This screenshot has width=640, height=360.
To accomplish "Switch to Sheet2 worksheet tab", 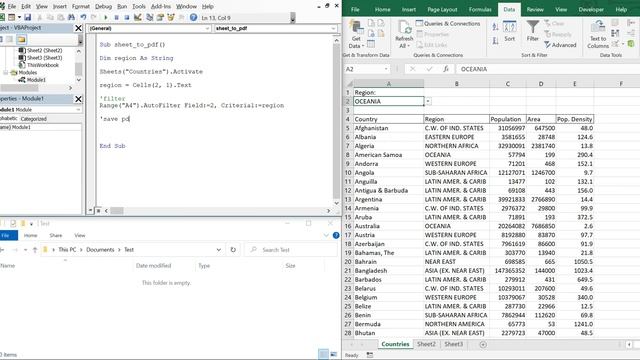I will pos(426,344).
